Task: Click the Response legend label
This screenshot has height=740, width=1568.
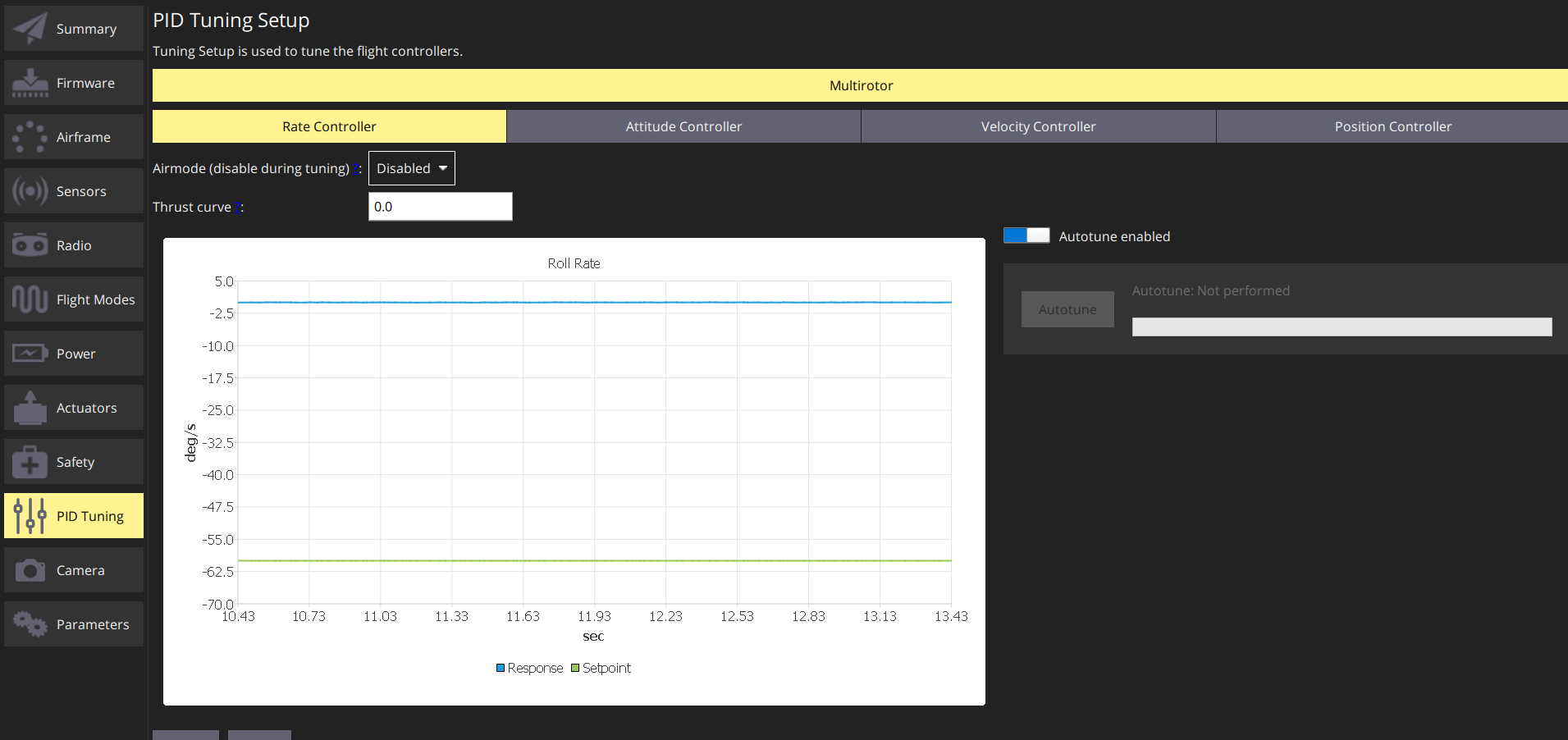Action: click(535, 668)
